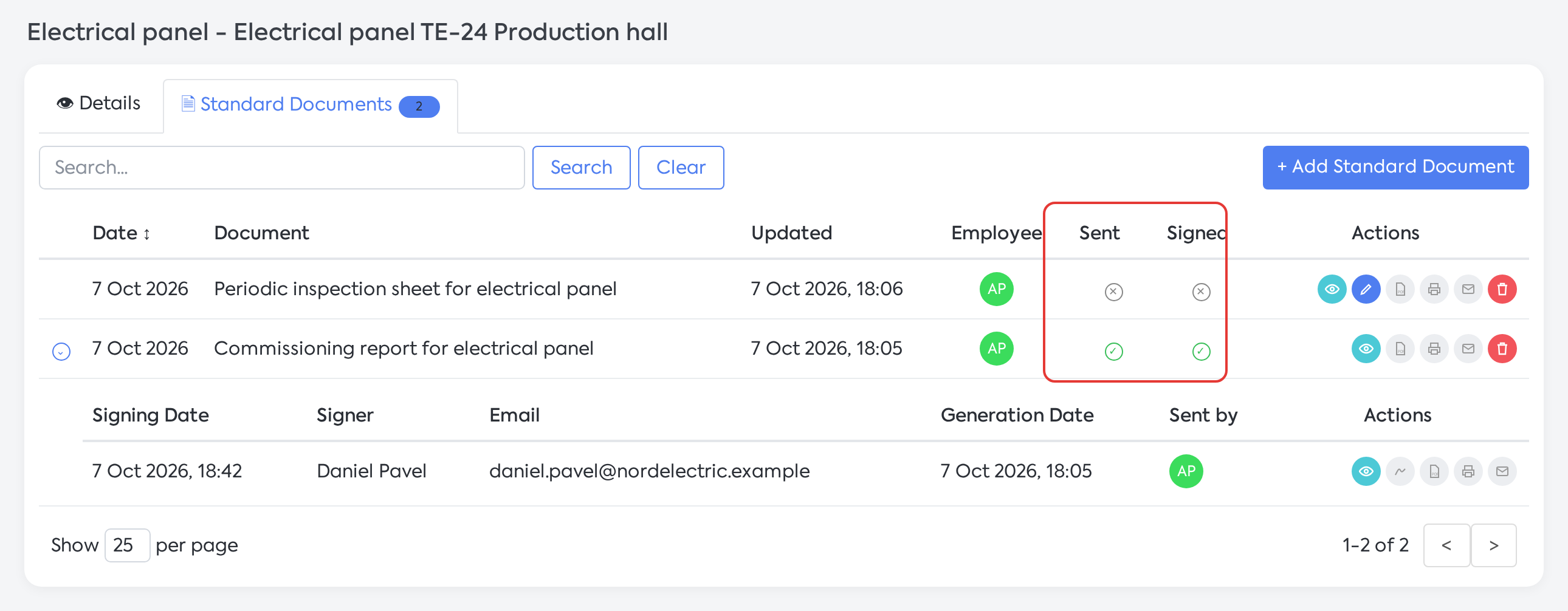Click signing date '7 Oct 2026, 18:42'
This screenshot has width=1568, height=611.
[x=167, y=471]
